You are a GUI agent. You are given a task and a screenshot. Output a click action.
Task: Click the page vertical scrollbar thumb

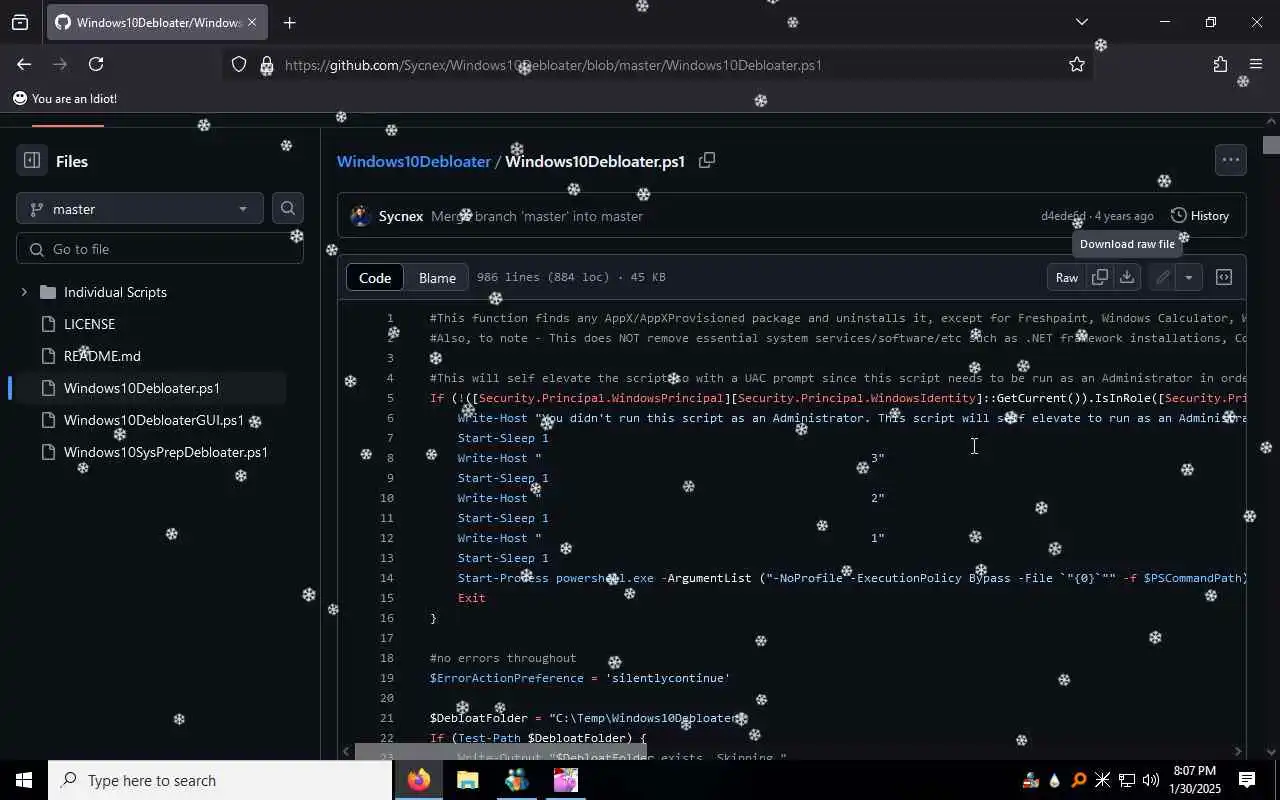click(1271, 145)
